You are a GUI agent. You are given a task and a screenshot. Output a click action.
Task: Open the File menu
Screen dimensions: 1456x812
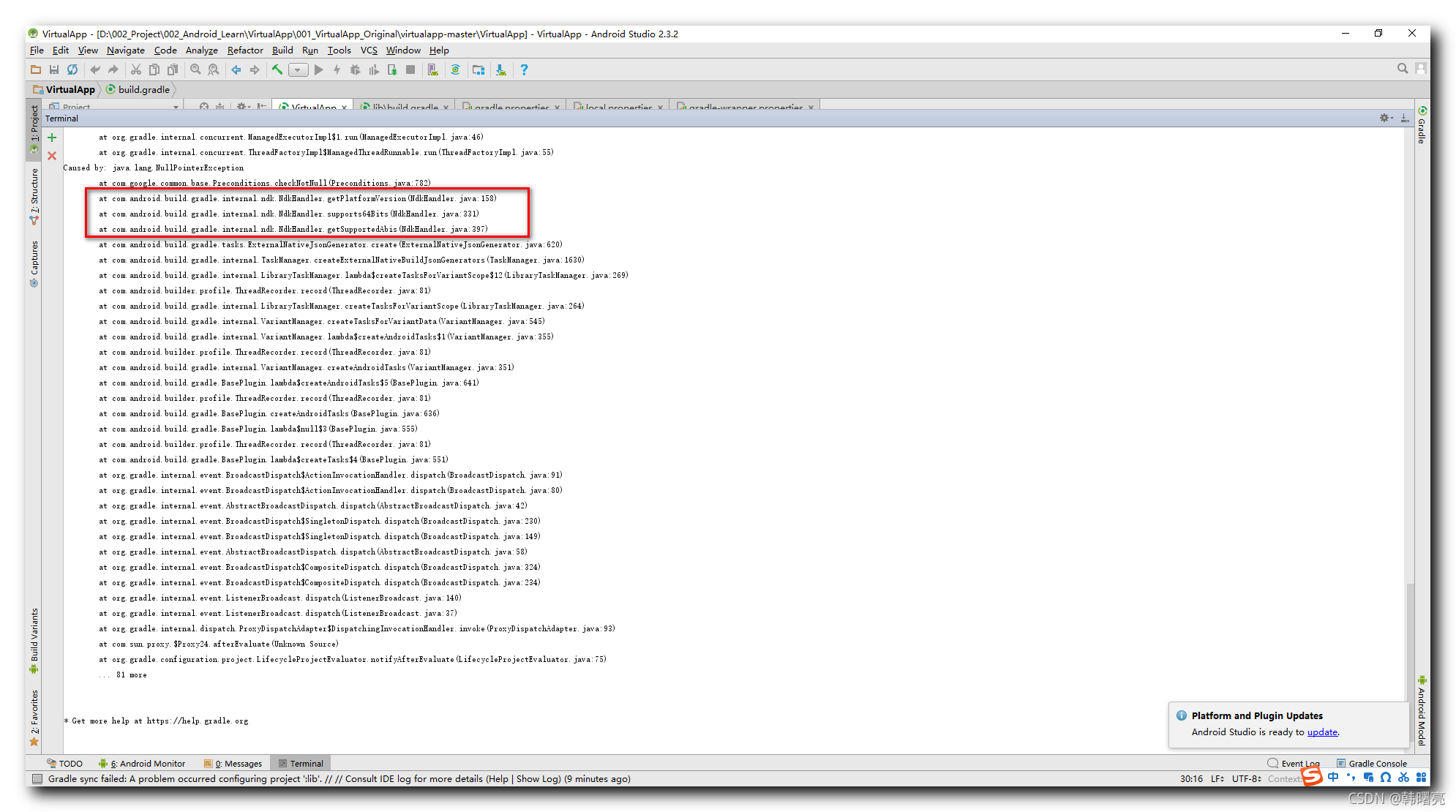37,50
